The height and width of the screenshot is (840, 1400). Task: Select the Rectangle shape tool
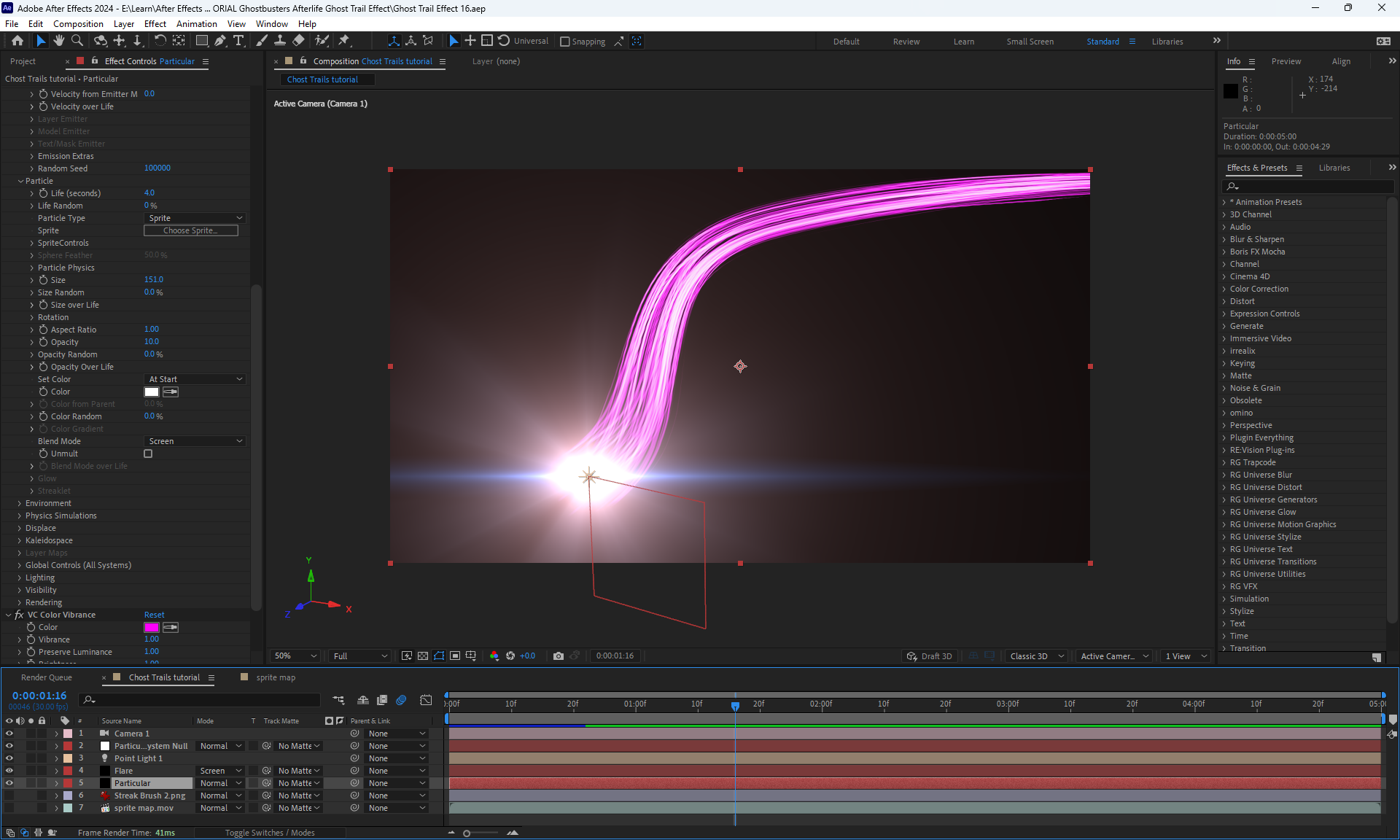202,41
